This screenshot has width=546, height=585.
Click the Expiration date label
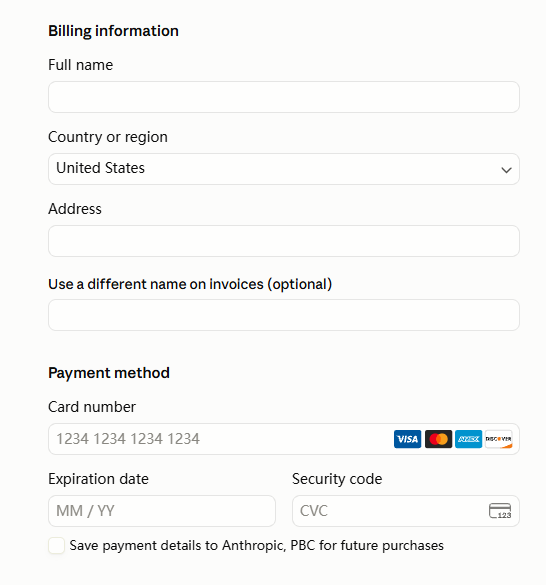(x=99, y=479)
